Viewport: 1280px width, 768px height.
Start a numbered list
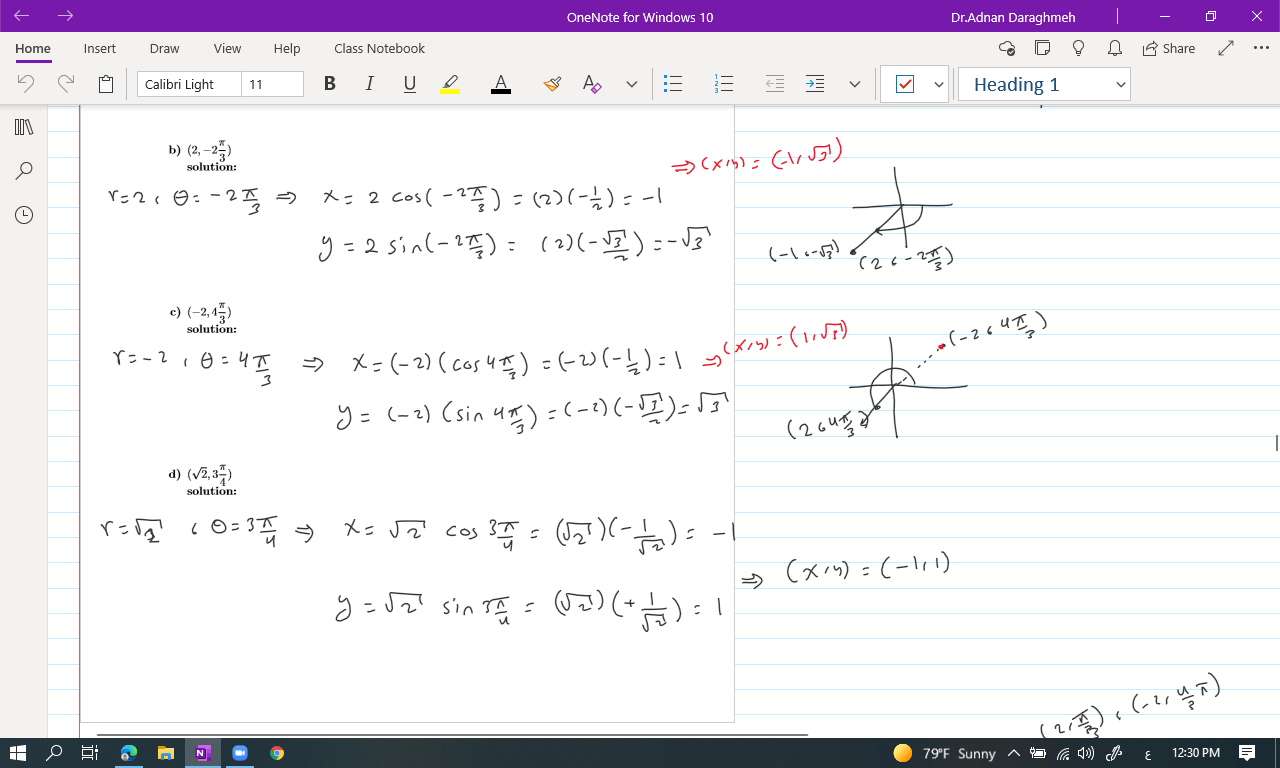pyautogui.click(x=723, y=85)
